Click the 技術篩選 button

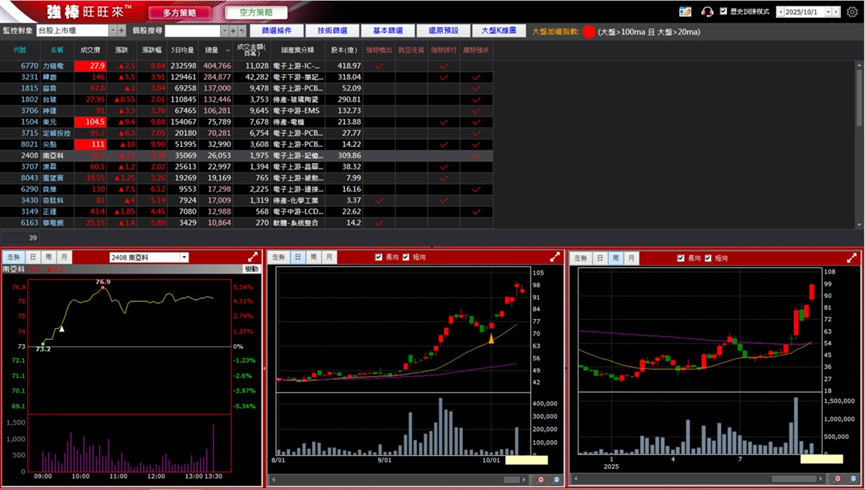tap(331, 31)
